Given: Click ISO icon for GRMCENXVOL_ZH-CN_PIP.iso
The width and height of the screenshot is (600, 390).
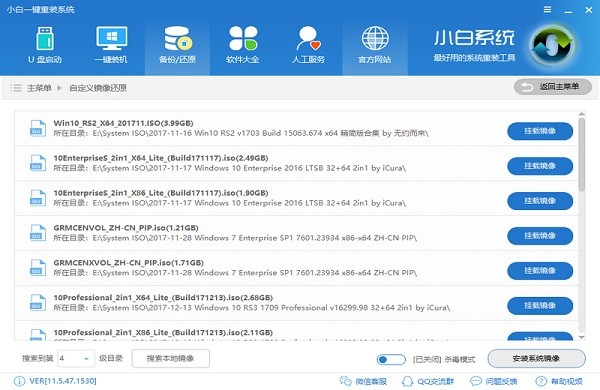Looking at the screenshot, I should 38,268.
